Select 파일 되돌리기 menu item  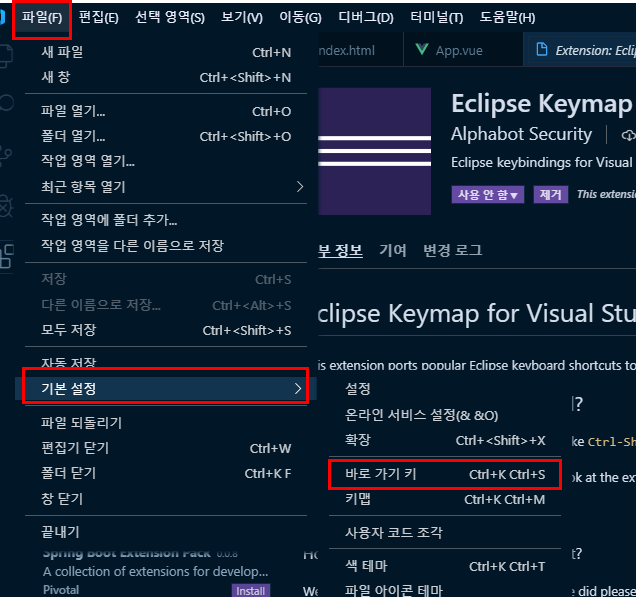pos(166,423)
